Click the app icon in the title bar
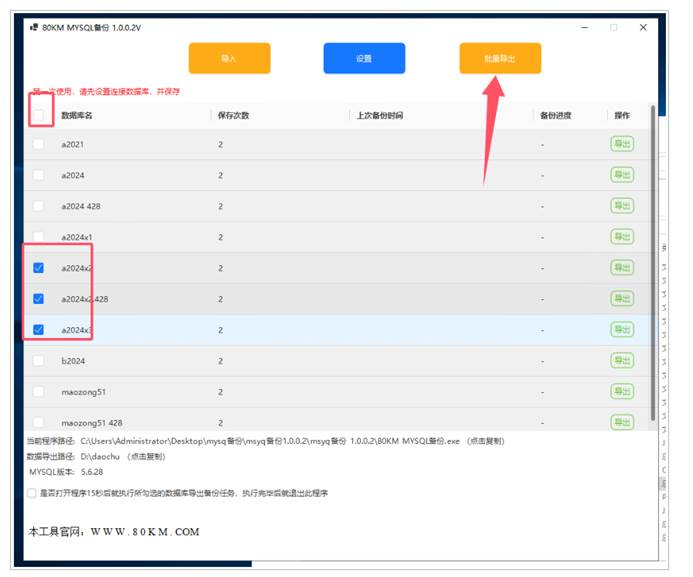The height and width of the screenshot is (577, 693). click(34, 27)
